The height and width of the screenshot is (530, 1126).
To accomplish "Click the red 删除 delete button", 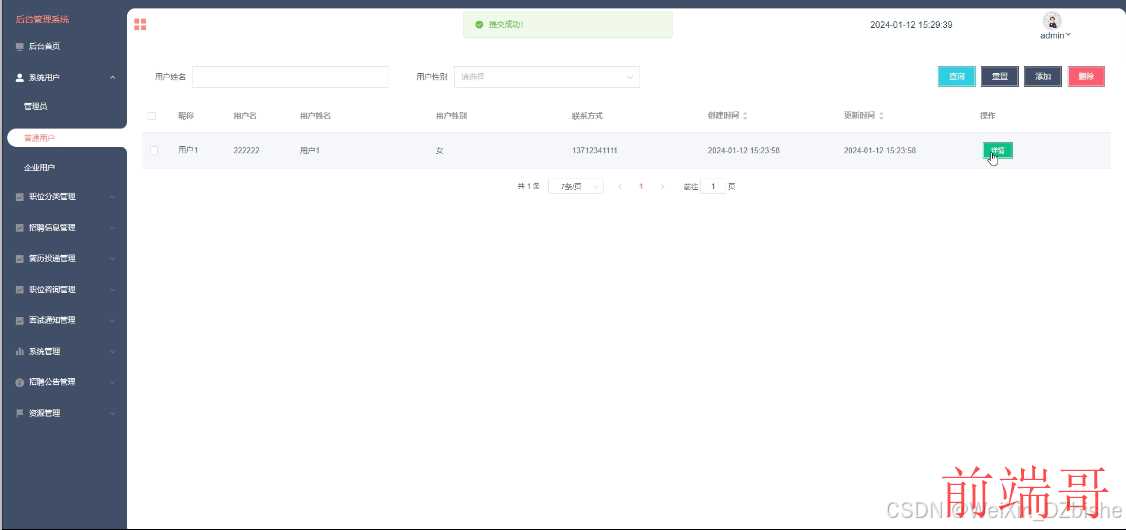I will point(1087,77).
